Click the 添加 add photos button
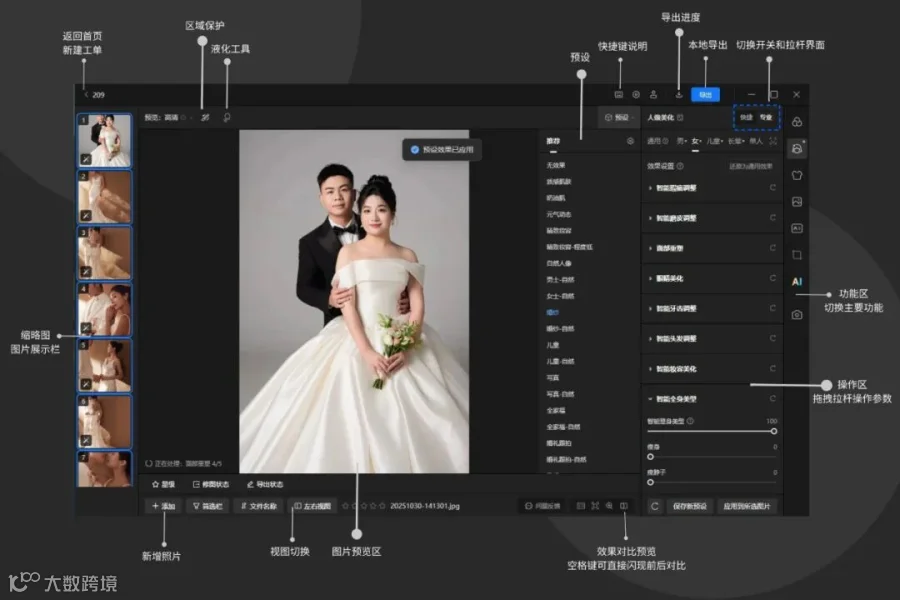Screen dimensions: 900x600 164,506
